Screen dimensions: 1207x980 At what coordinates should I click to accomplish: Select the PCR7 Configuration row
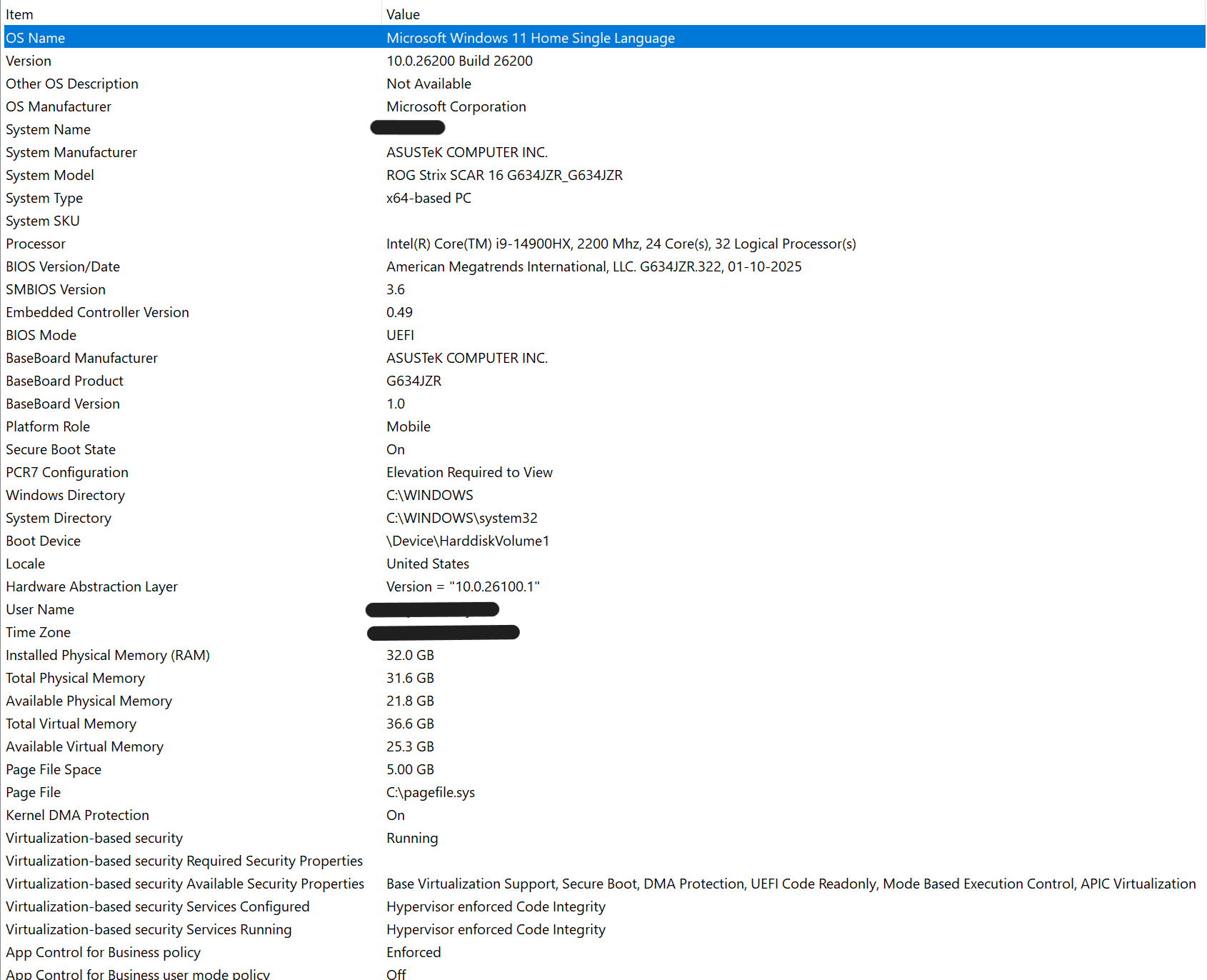[x=605, y=471]
